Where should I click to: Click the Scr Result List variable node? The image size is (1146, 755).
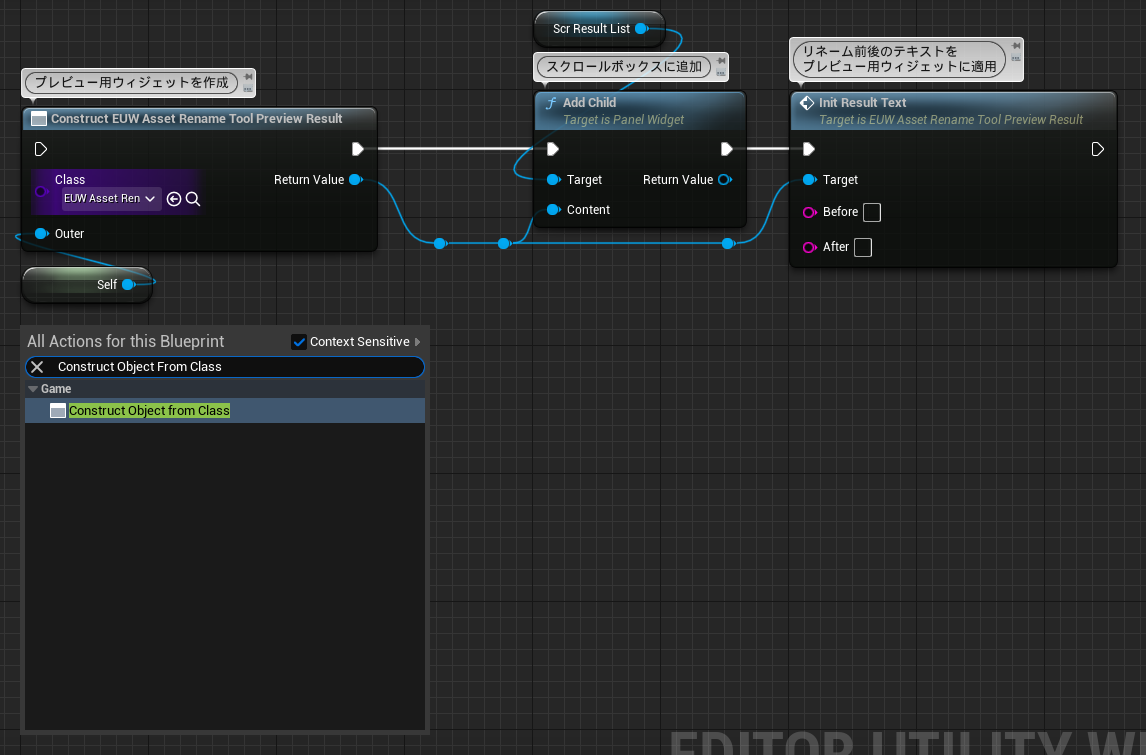(599, 29)
